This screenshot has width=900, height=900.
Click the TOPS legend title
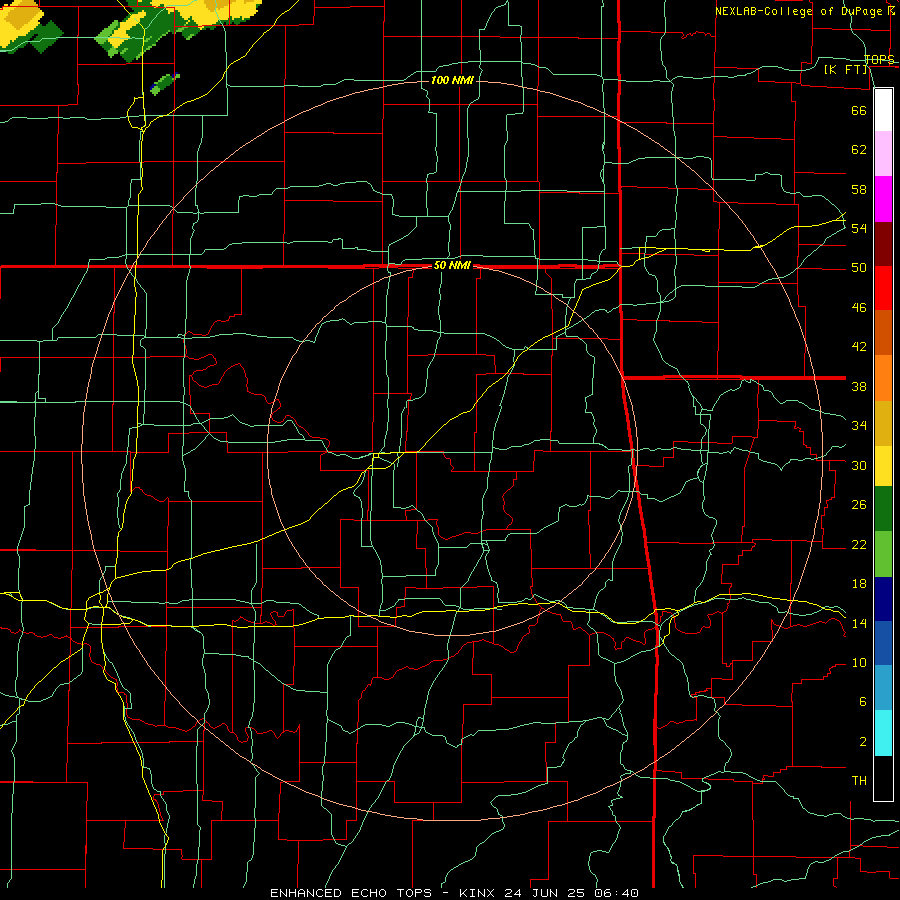[x=879, y=59]
